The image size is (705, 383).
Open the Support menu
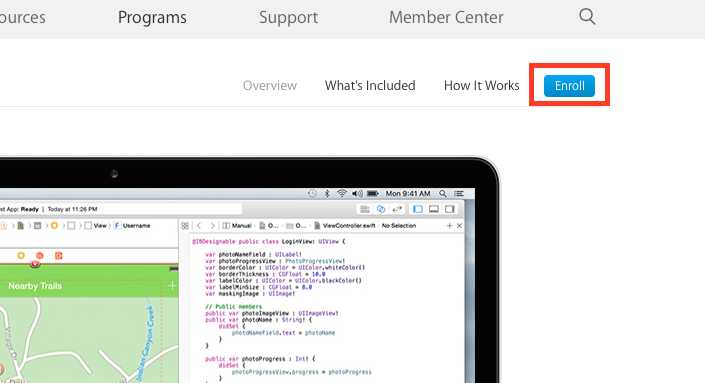tap(288, 17)
